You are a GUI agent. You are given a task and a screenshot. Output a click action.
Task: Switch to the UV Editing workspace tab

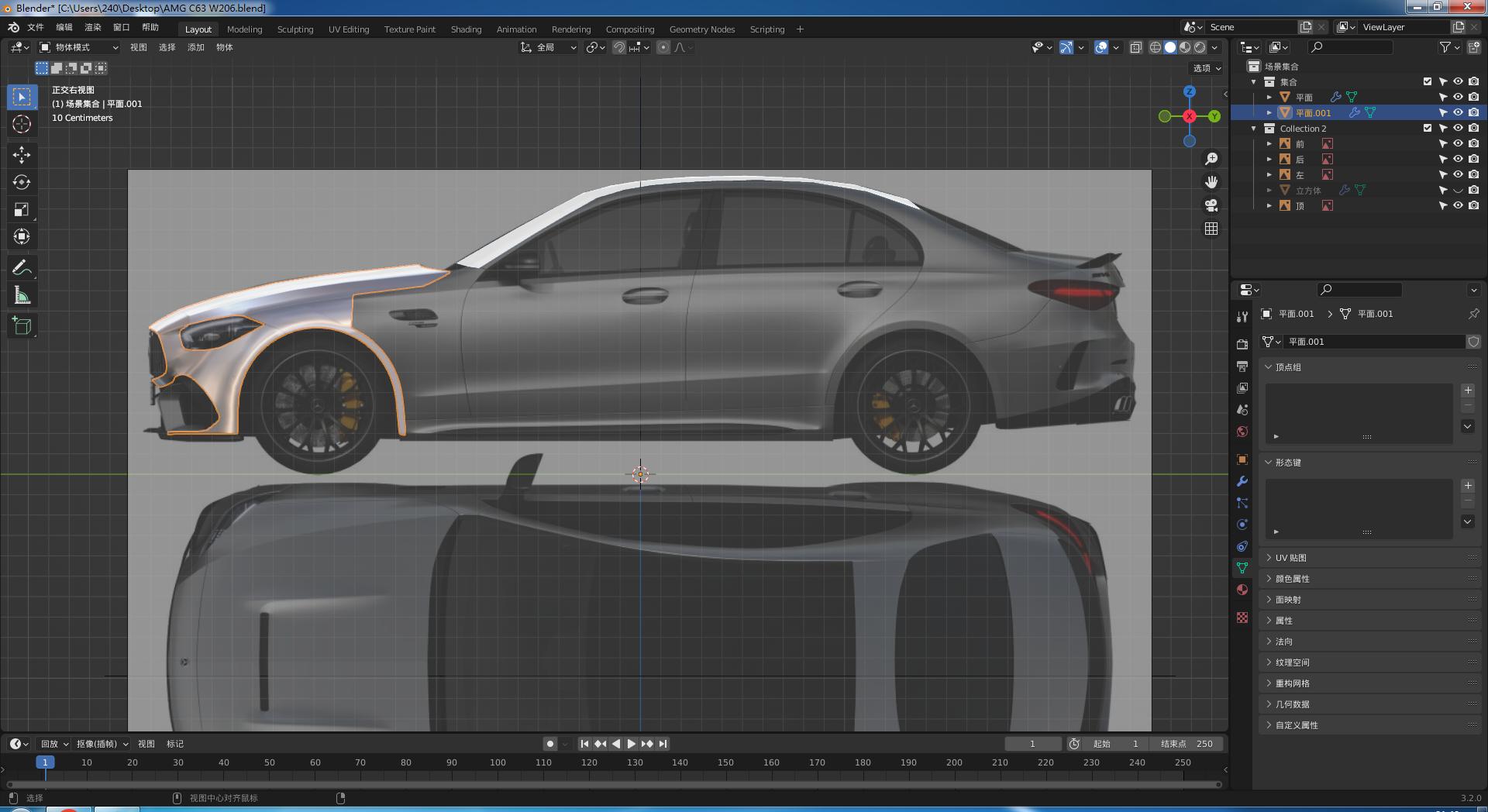point(349,29)
